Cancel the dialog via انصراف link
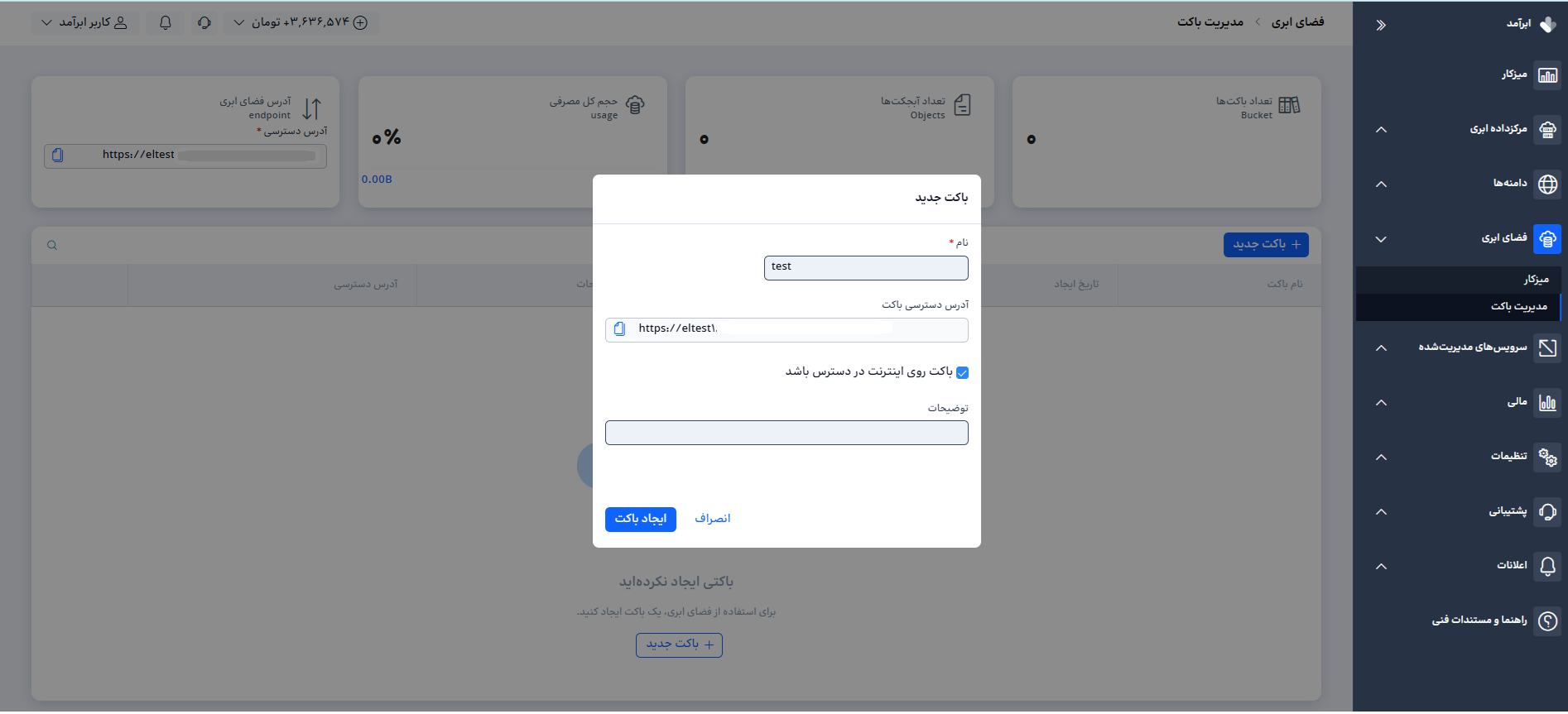 tap(712, 519)
